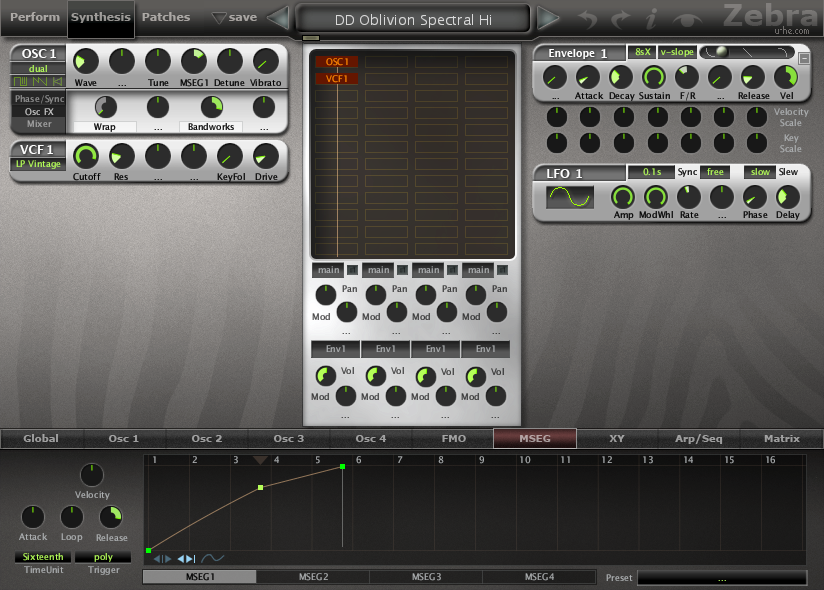Open the patch info 'i' icon
The image size is (824, 590).
651,19
